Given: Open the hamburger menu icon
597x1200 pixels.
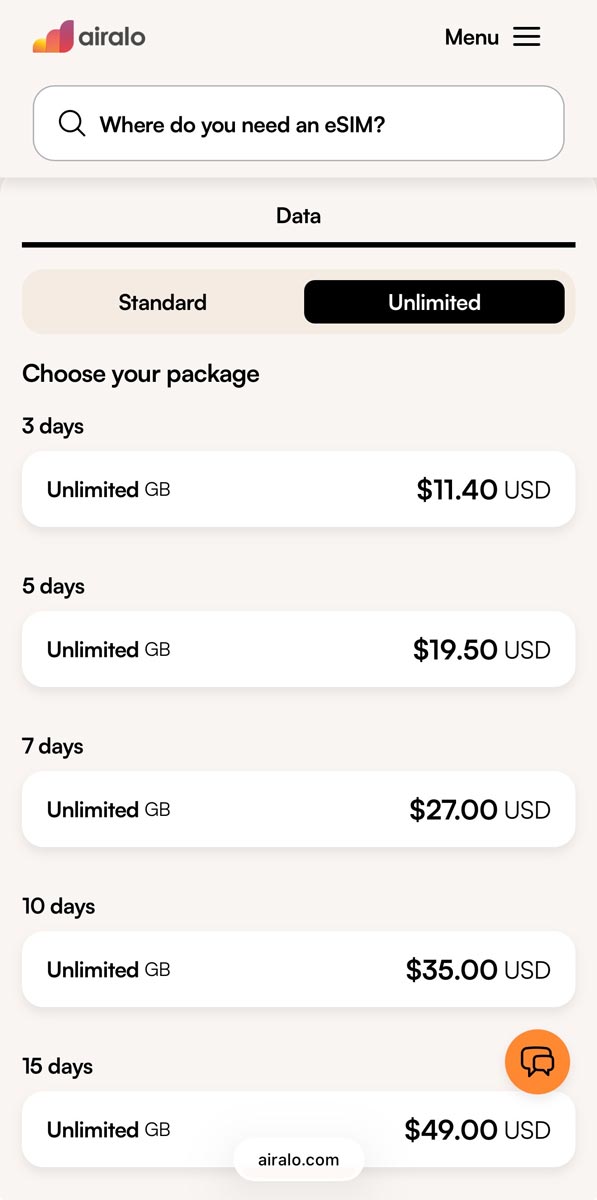Looking at the screenshot, I should [x=526, y=37].
